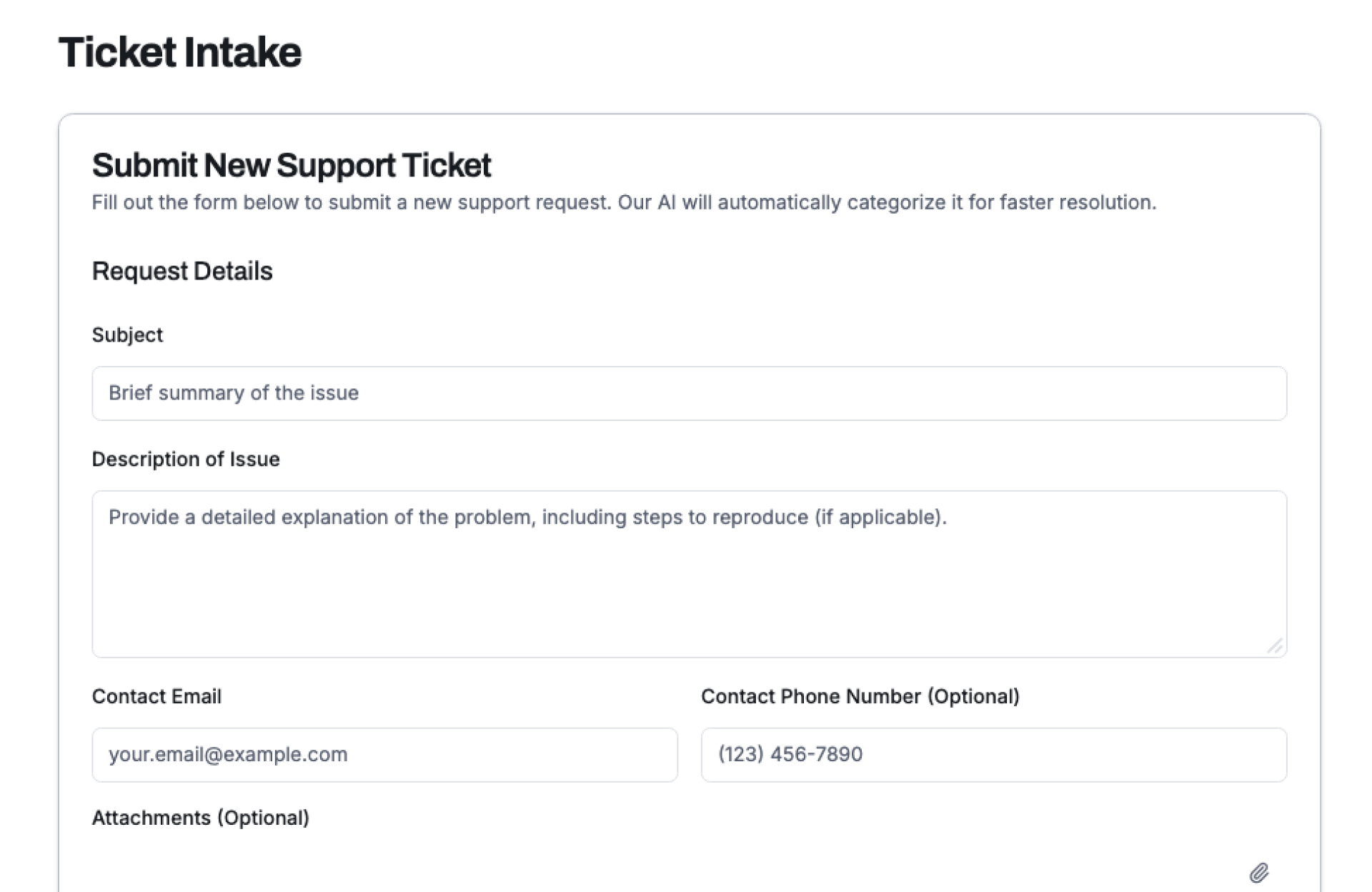
Task: Click the "Provide a detailed explanation" placeholder text
Action: [527, 517]
